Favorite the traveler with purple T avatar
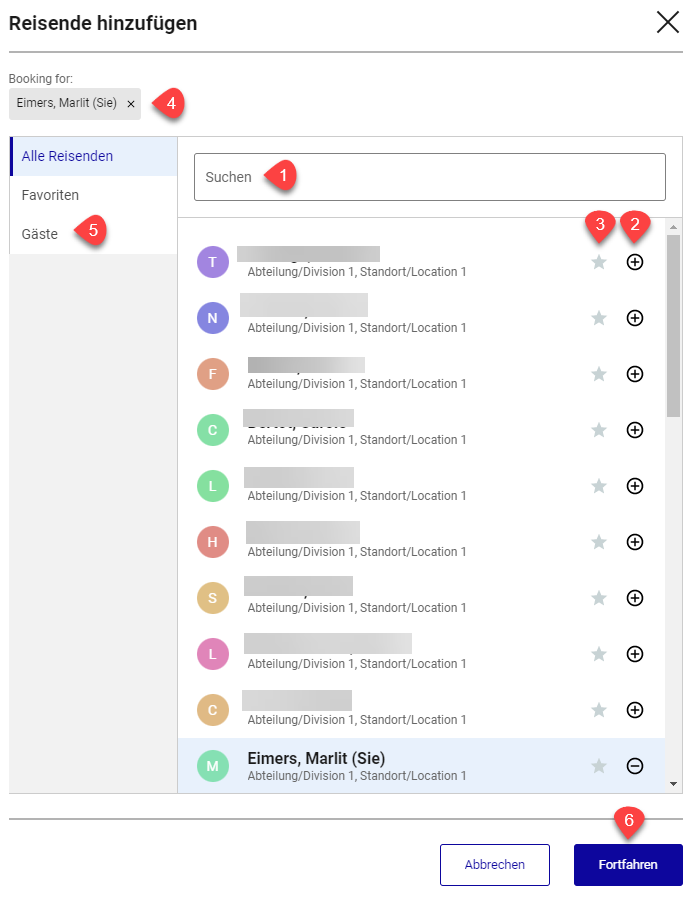686x897 pixels. tap(598, 262)
